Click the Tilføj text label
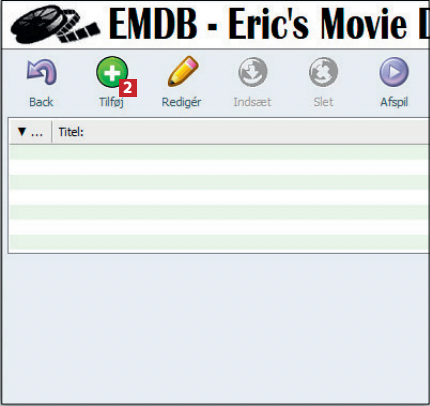 pos(111,102)
